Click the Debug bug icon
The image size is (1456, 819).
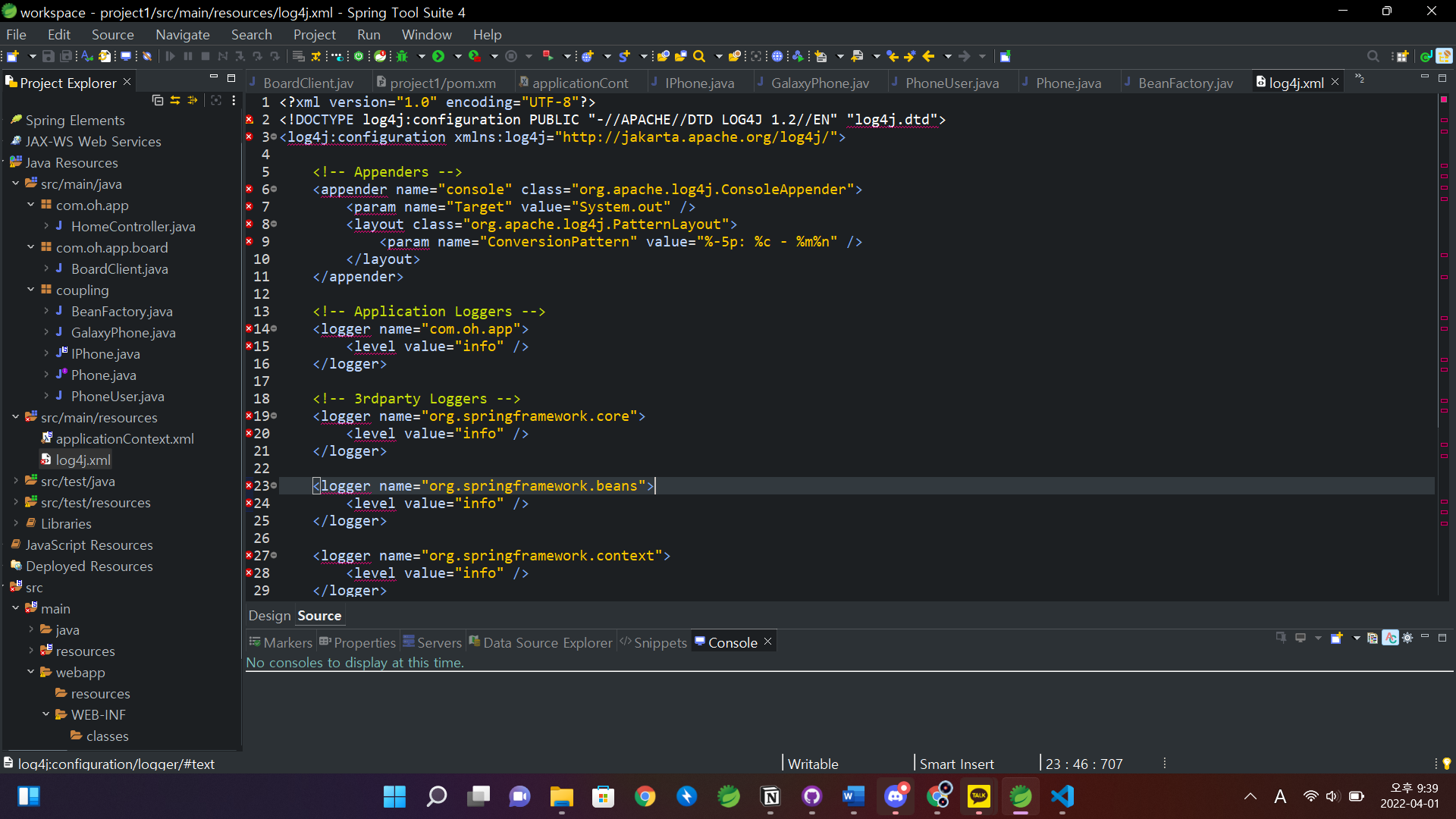pyautogui.click(x=403, y=56)
